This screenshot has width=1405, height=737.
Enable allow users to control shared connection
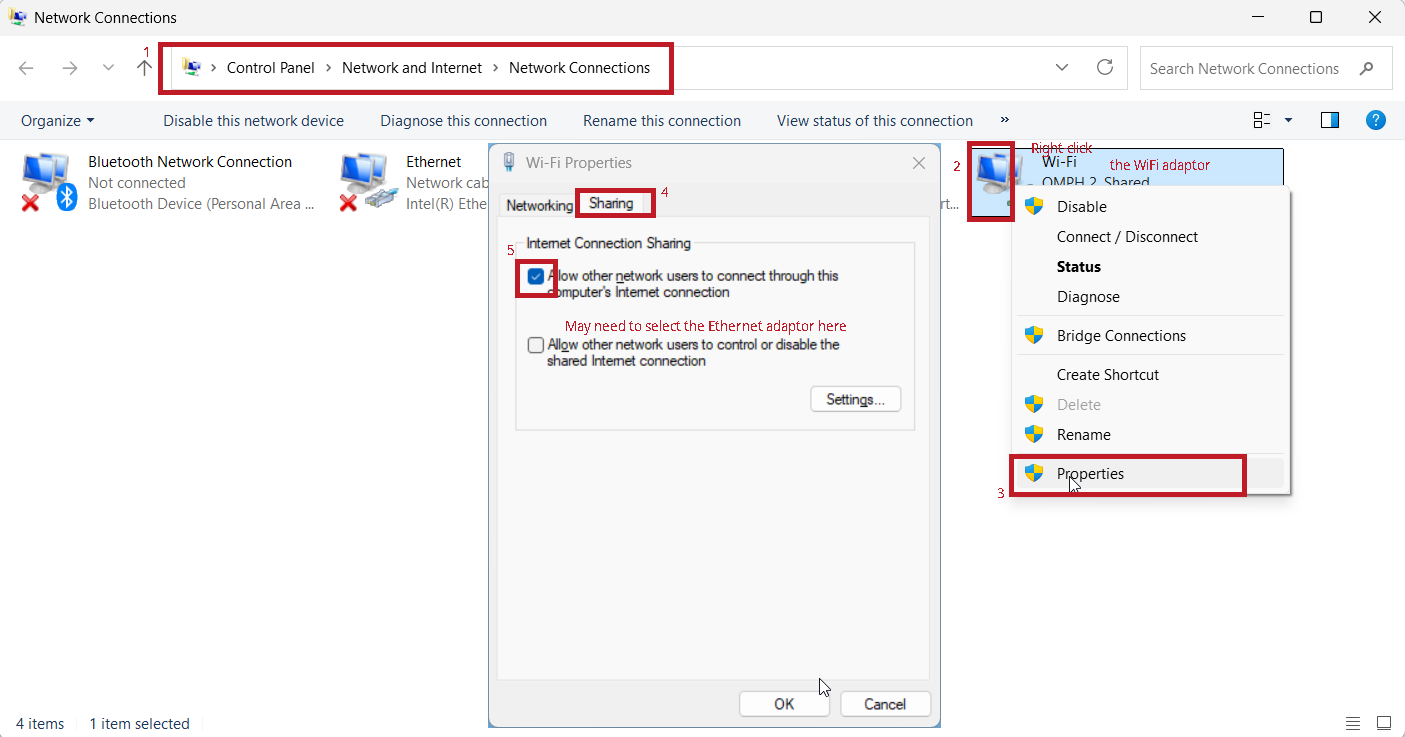pyautogui.click(x=536, y=345)
